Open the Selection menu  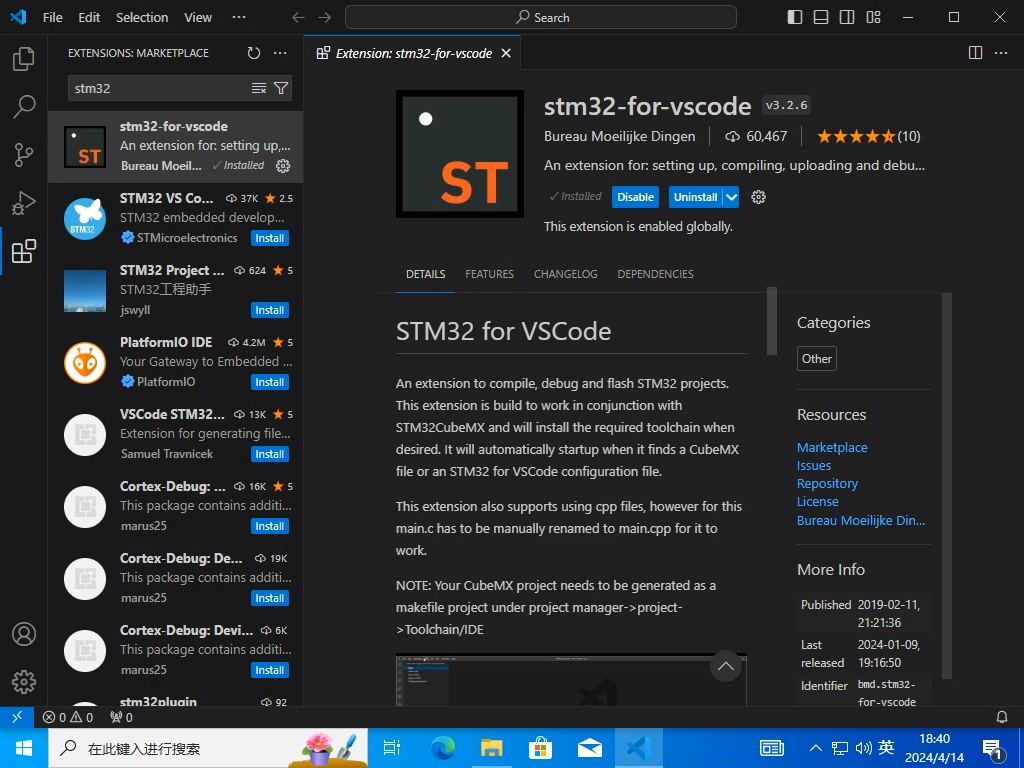click(x=142, y=17)
